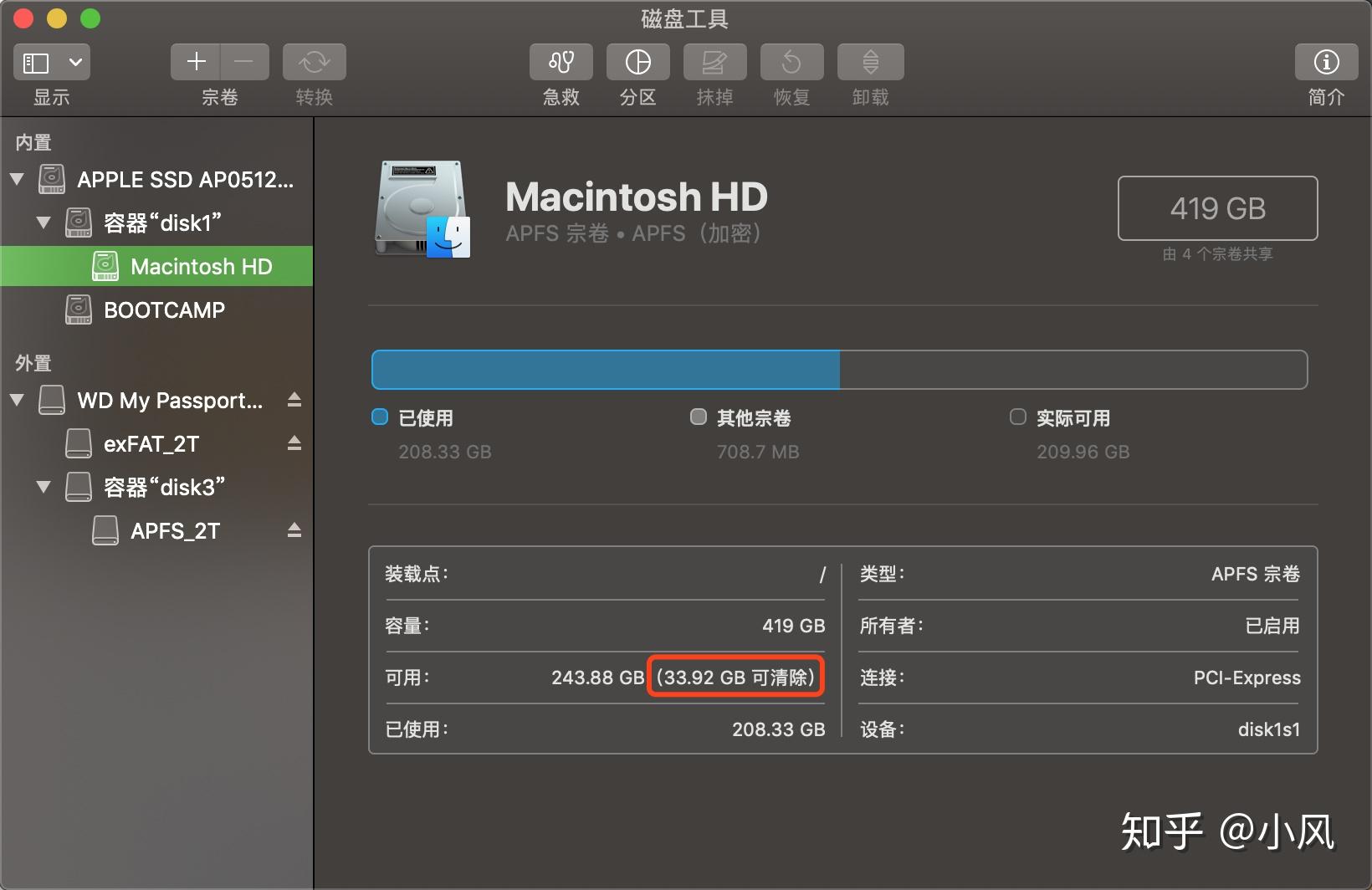Select APPLE SSD AP0512 in sidebar
Image resolution: width=1372 pixels, height=890 pixels.
pyautogui.click(x=157, y=179)
